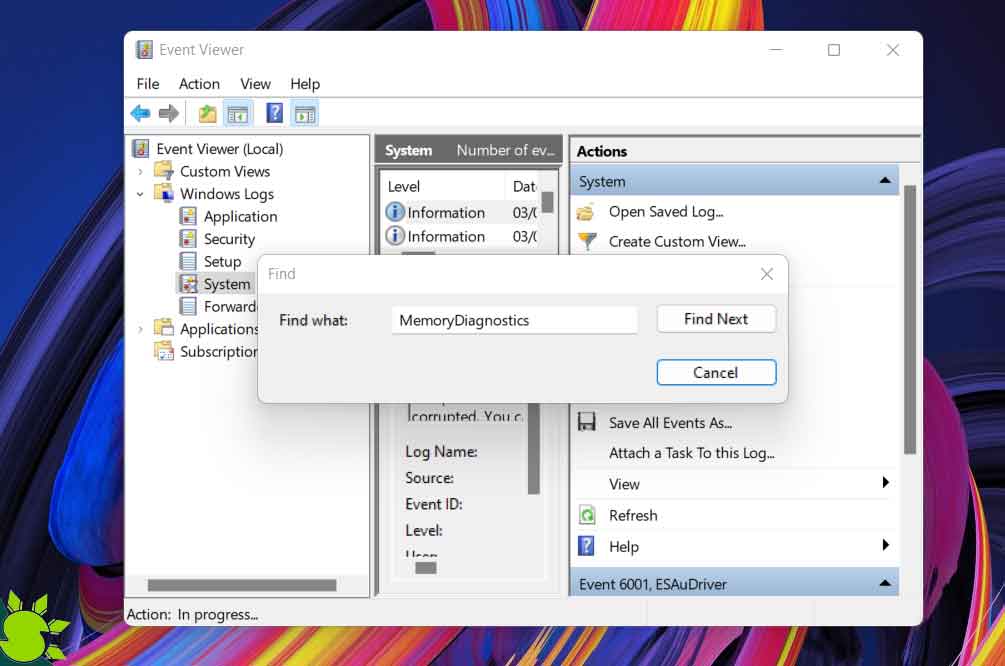Click the Find what text field
This screenshot has width=1005, height=666.
[x=514, y=320]
